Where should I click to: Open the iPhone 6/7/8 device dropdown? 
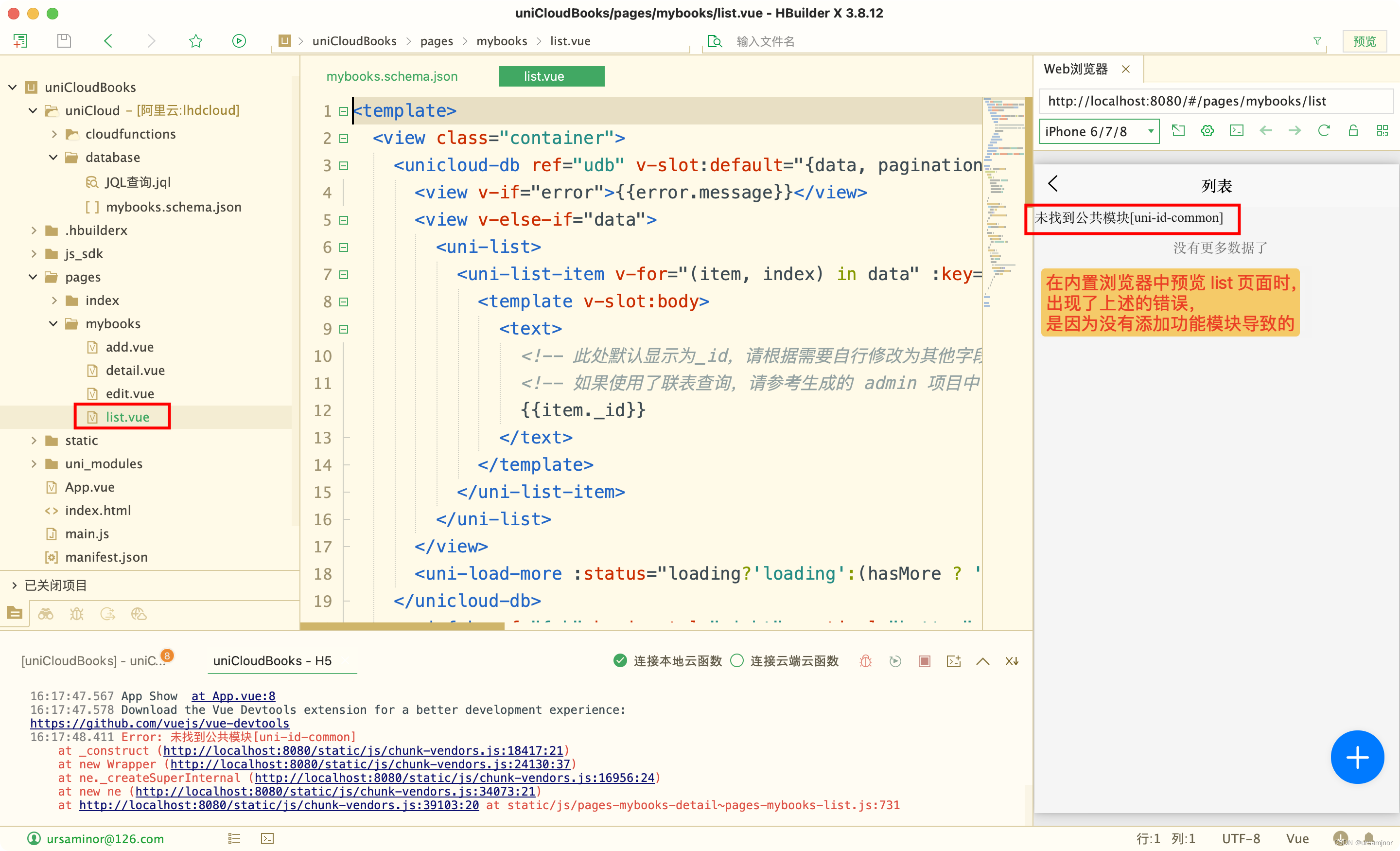pyautogui.click(x=1099, y=132)
